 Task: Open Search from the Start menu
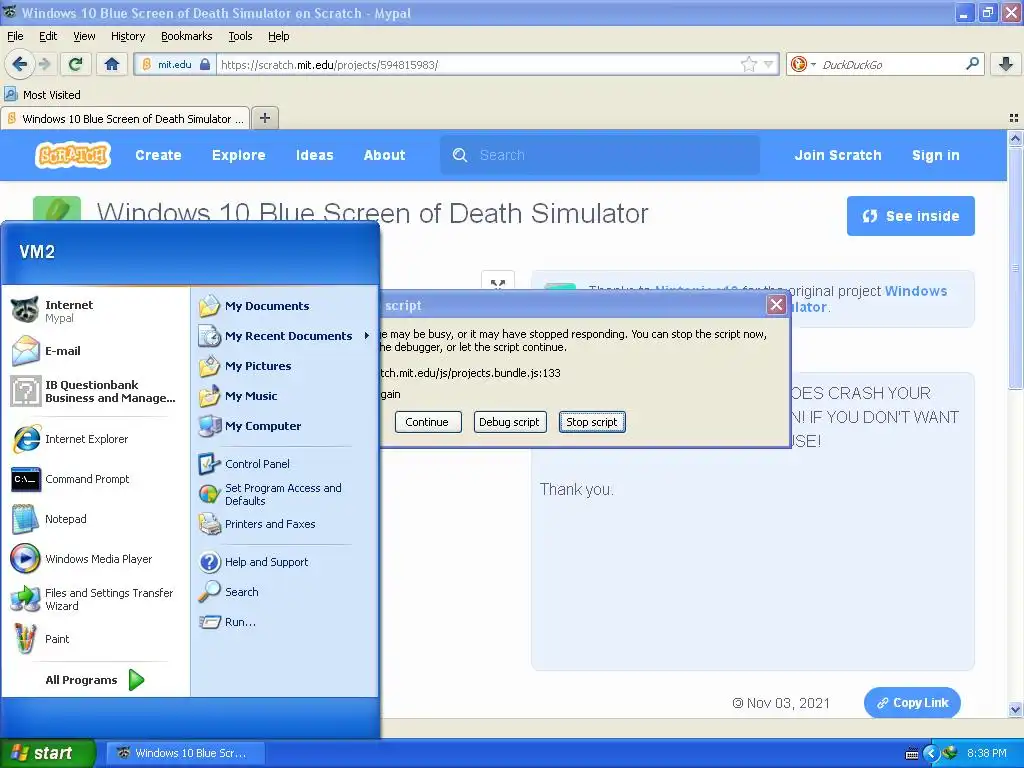coord(284,592)
